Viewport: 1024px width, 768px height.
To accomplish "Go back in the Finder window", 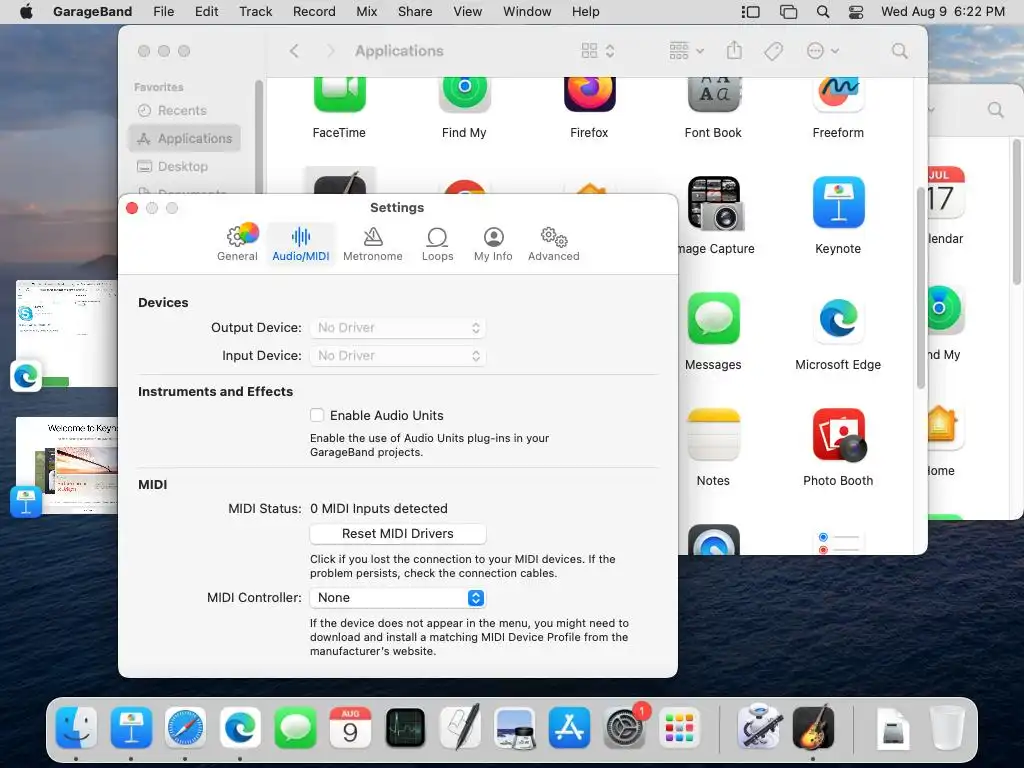I will click(x=295, y=51).
